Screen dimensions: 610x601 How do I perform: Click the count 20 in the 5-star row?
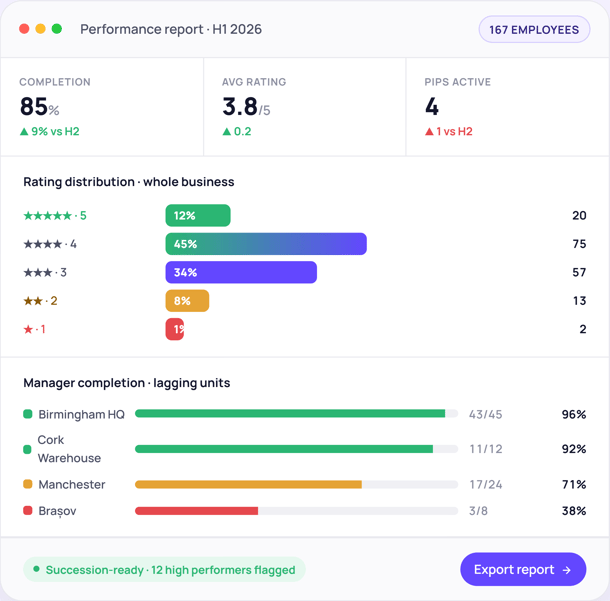point(579,216)
